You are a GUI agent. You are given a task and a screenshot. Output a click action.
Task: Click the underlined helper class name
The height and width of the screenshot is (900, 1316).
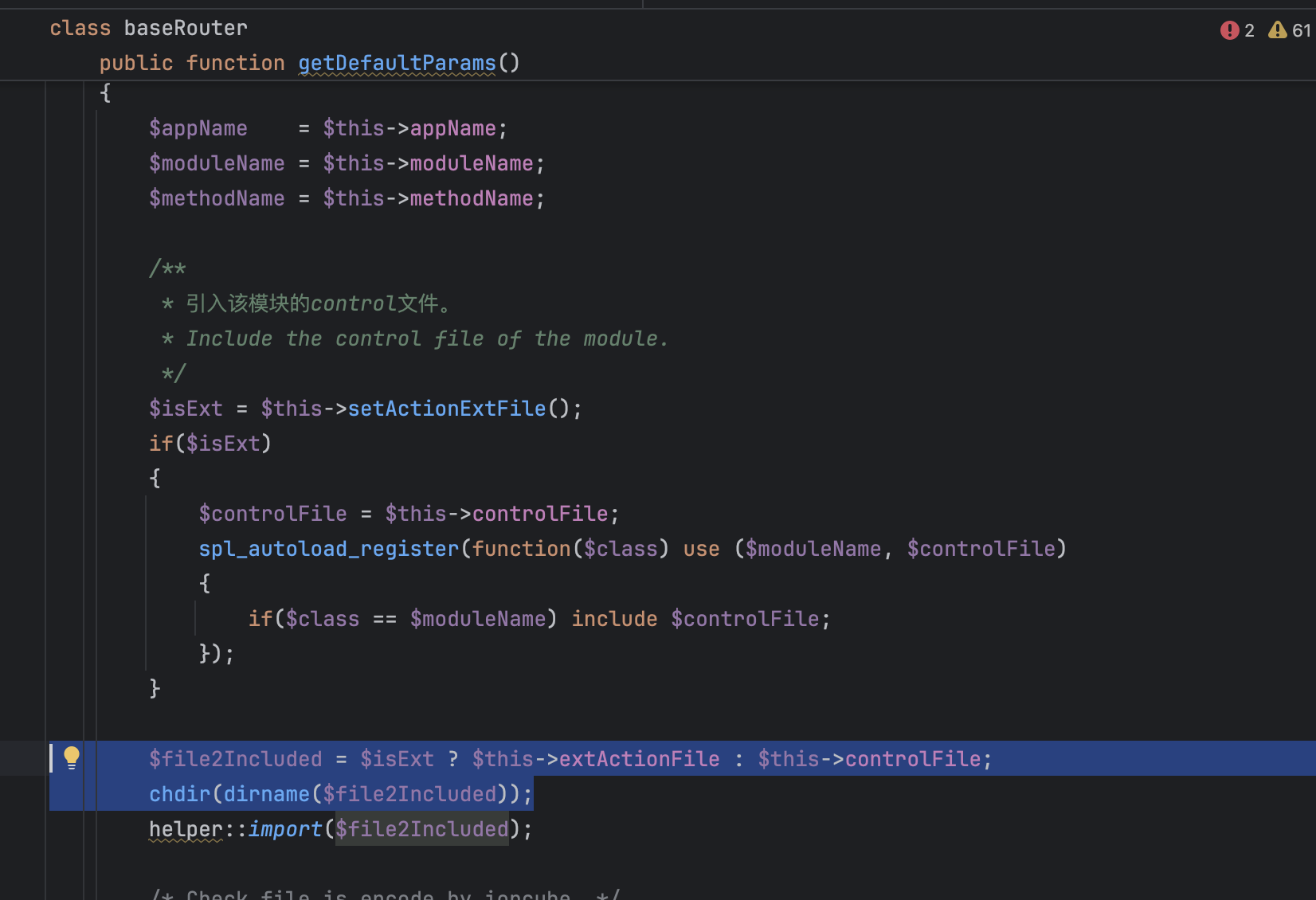tap(186, 829)
